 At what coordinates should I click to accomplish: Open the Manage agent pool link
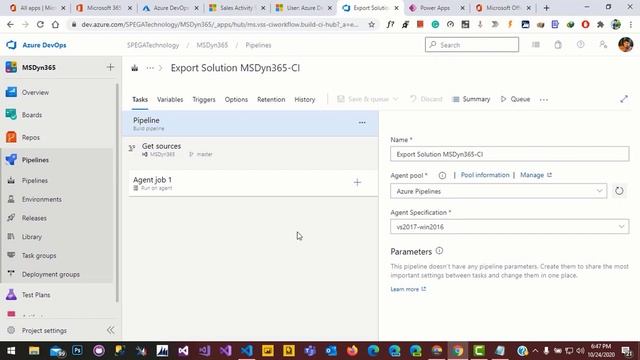(x=536, y=175)
